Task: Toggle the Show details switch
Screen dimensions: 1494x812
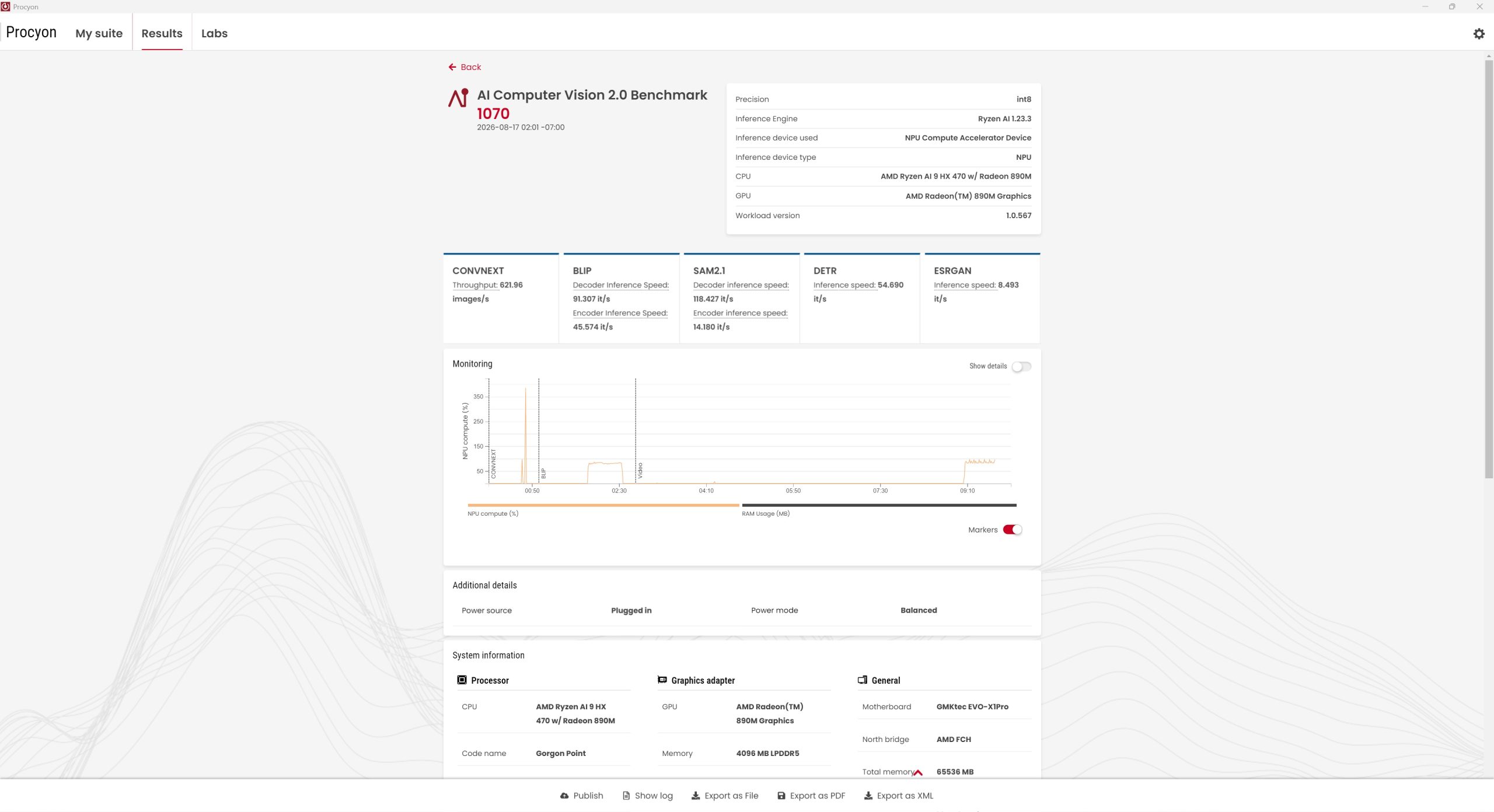Action: tap(1021, 366)
